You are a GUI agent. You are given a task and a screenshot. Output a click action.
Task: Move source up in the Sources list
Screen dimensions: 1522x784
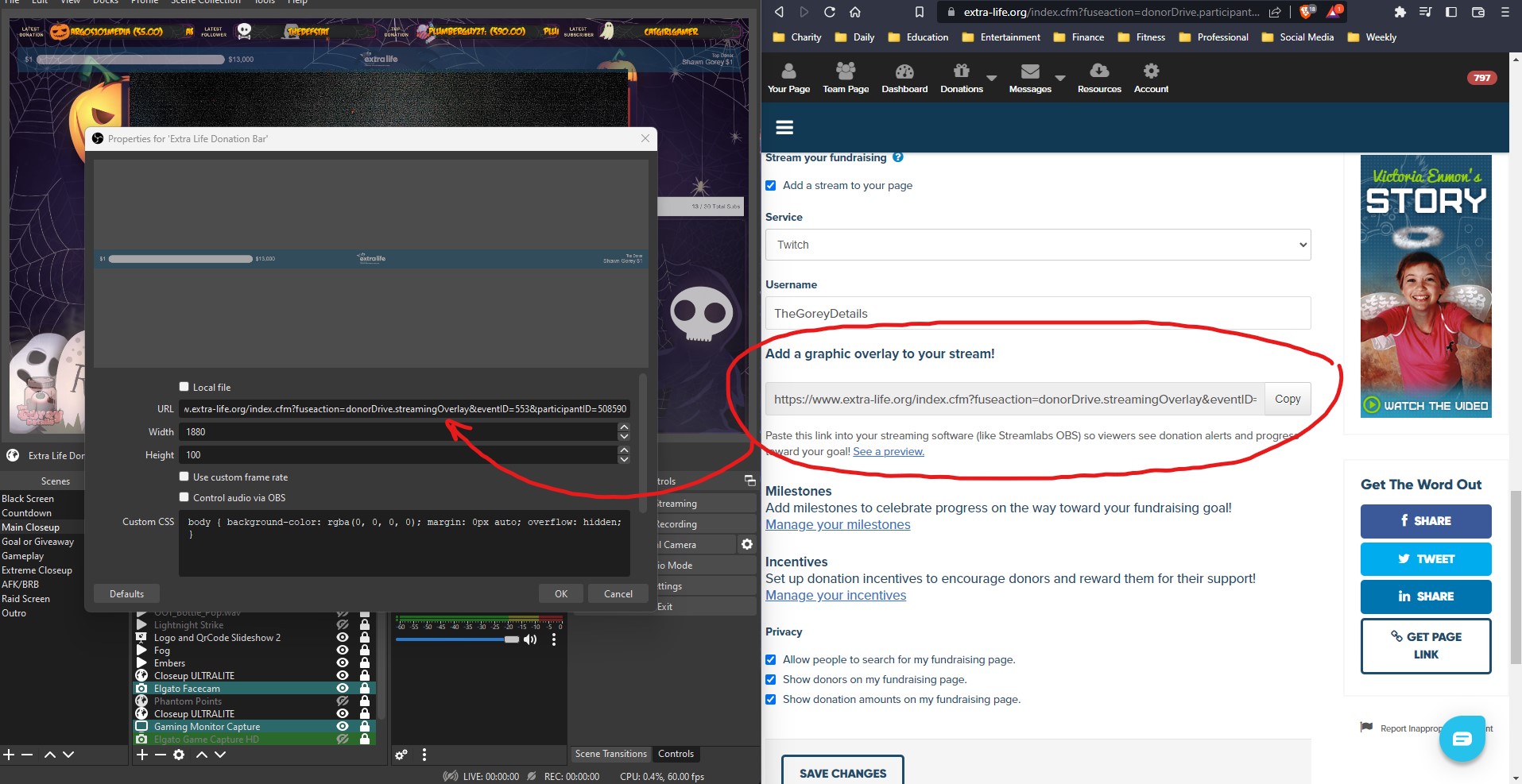tap(202, 755)
